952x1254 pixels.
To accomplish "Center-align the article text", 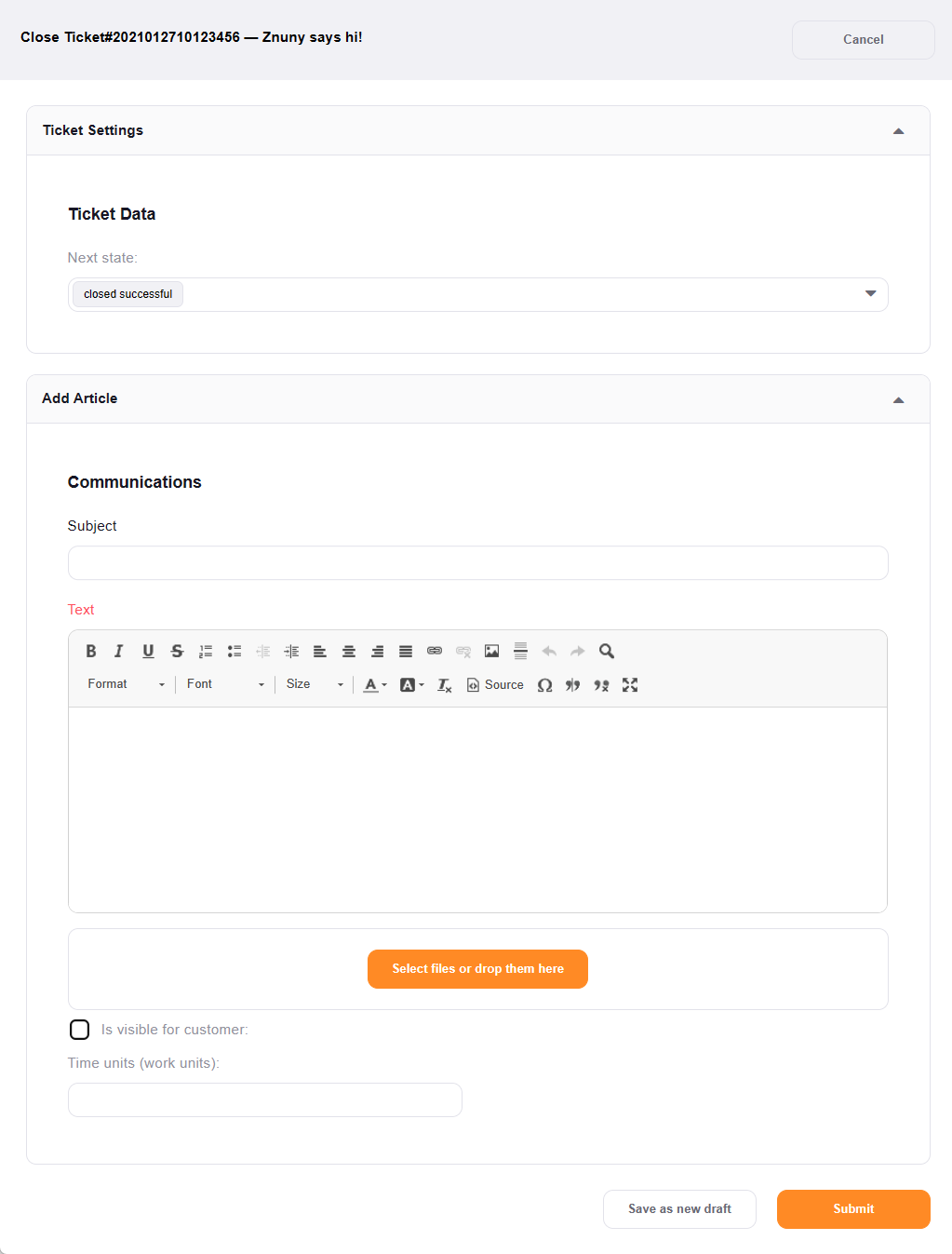I will point(349,652).
